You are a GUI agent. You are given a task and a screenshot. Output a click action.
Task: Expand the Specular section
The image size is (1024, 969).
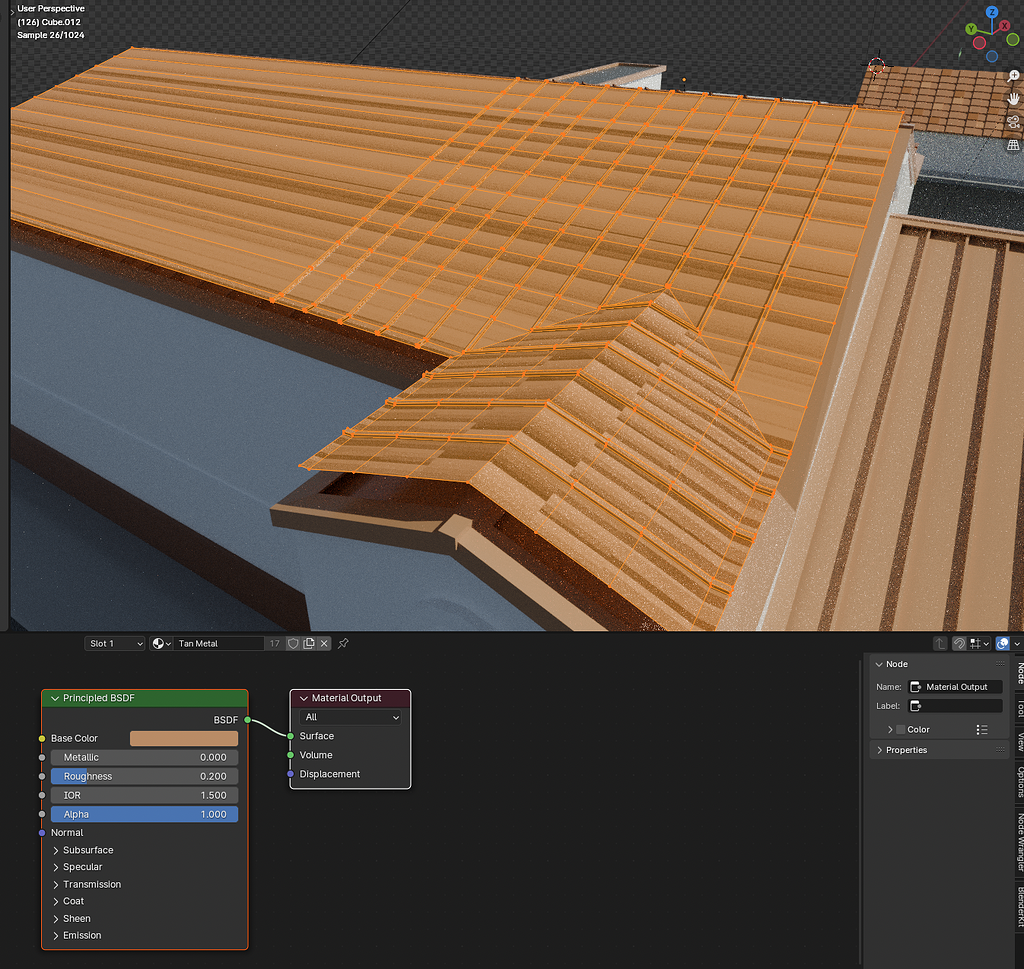[x=56, y=867]
